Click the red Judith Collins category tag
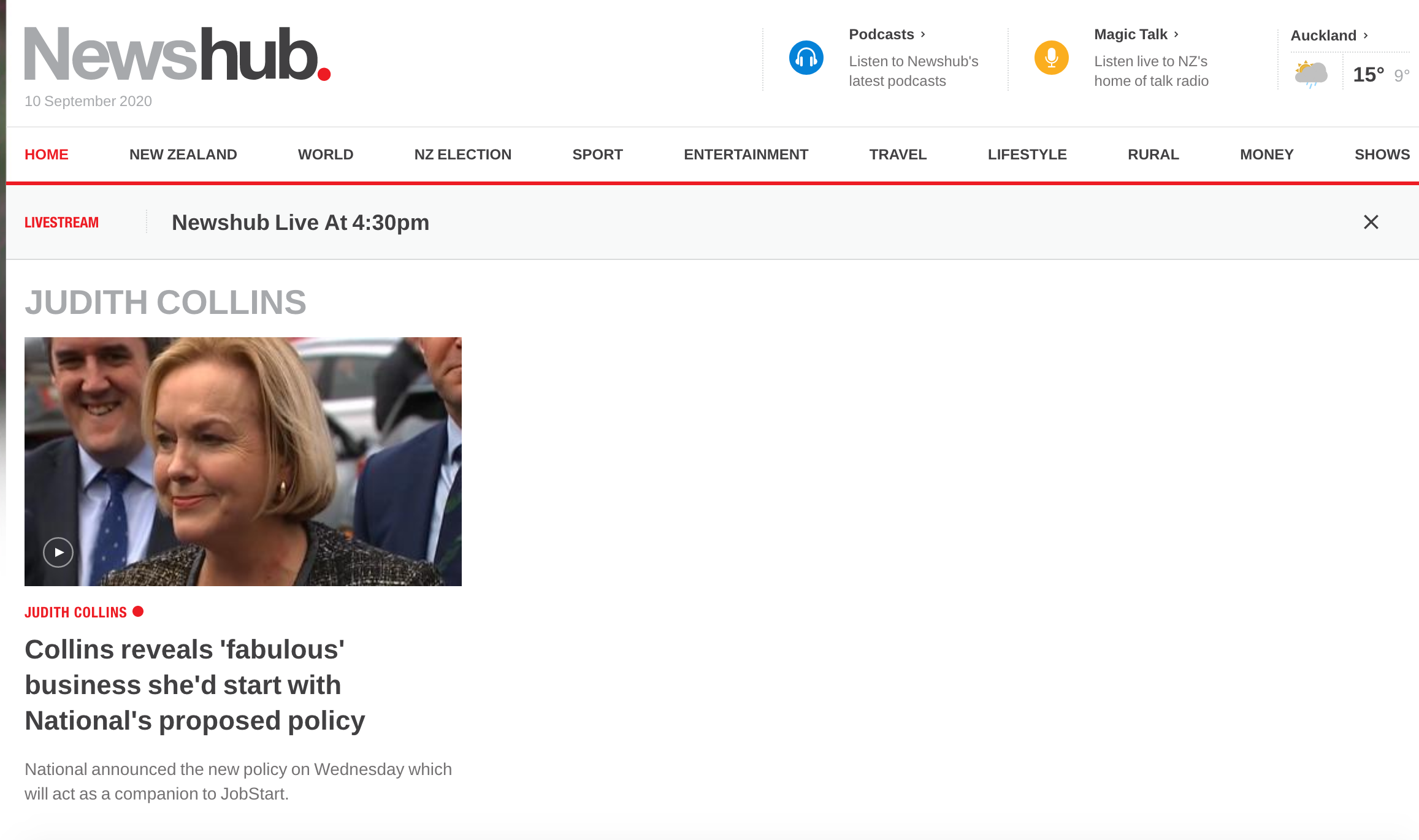 tap(76, 613)
